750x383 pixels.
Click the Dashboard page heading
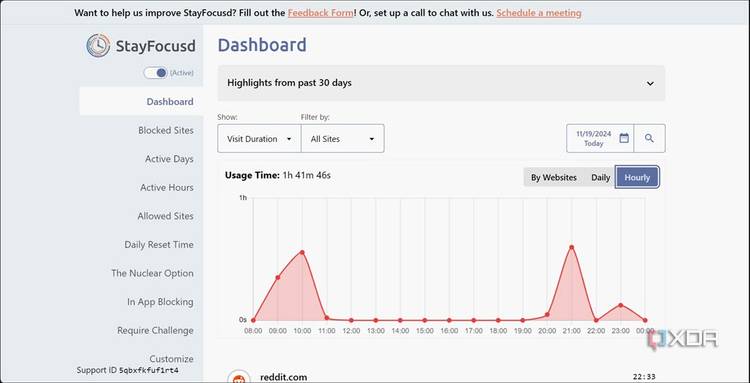click(262, 45)
